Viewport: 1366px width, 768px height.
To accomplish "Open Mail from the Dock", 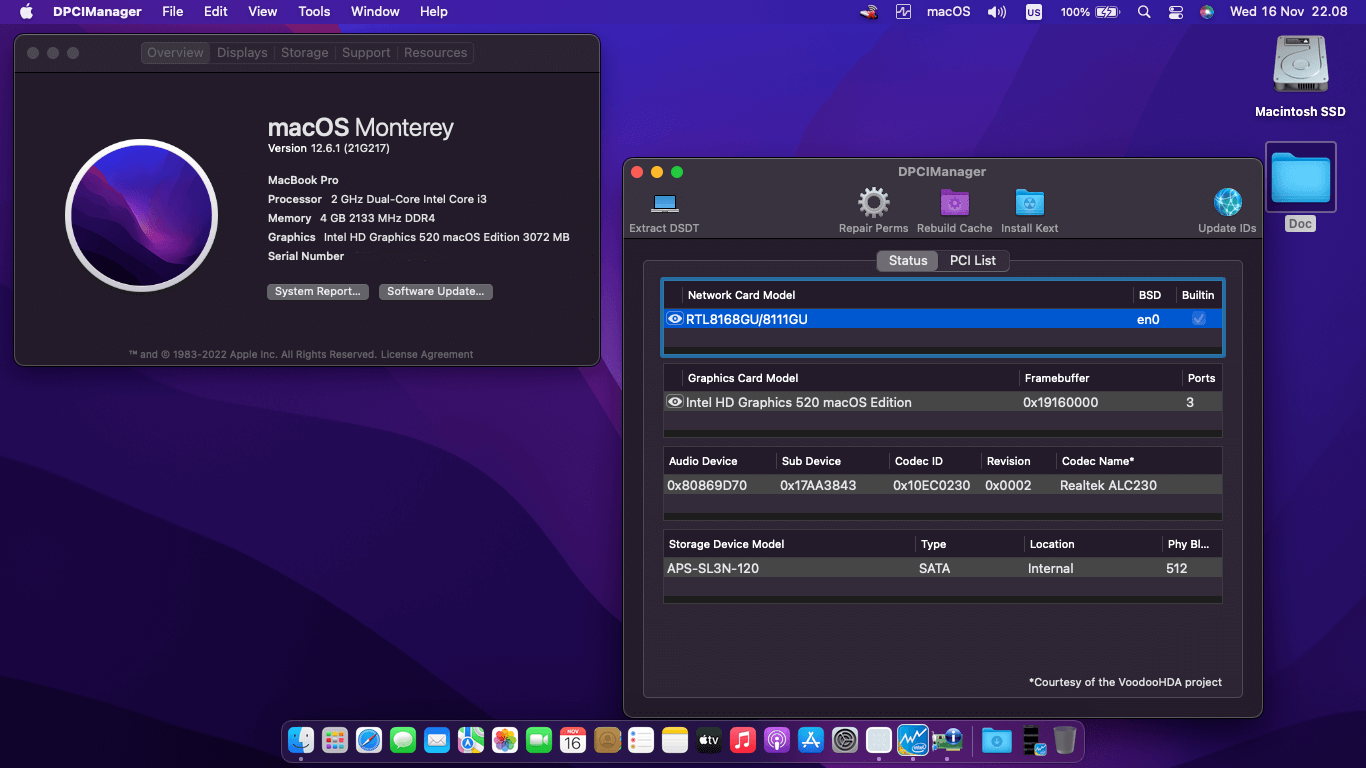I will click(437, 740).
